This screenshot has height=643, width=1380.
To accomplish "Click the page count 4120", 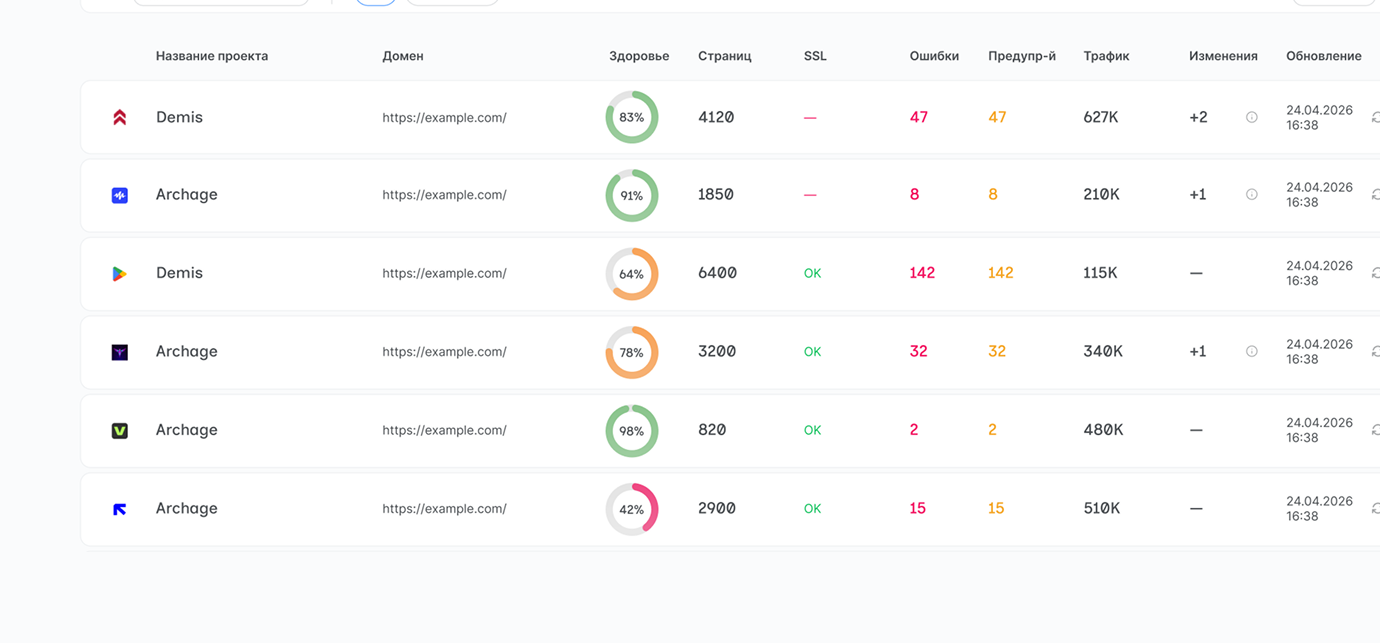I will [x=716, y=117].
